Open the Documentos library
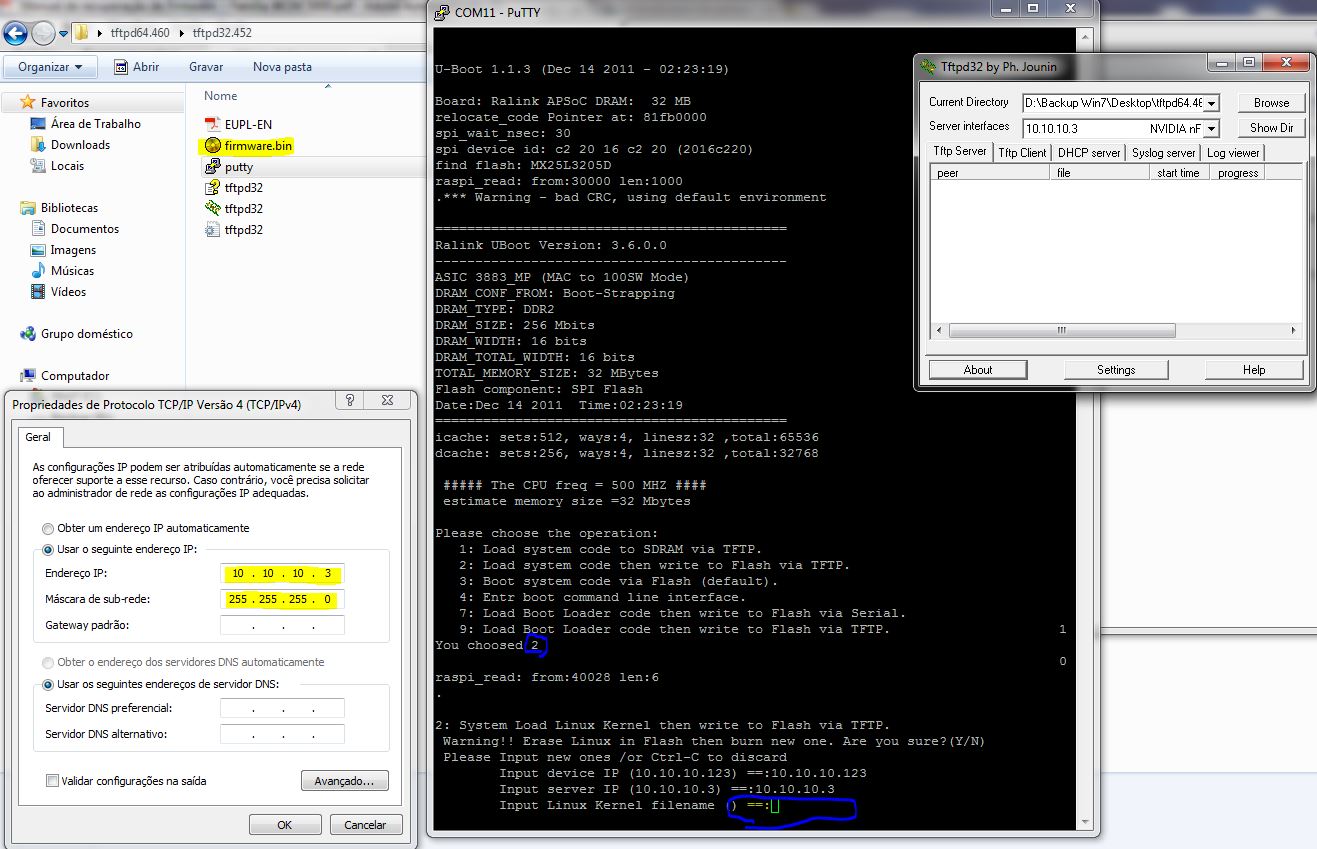The height and width of the screenshot is (849, 1317). click(84, 229)
